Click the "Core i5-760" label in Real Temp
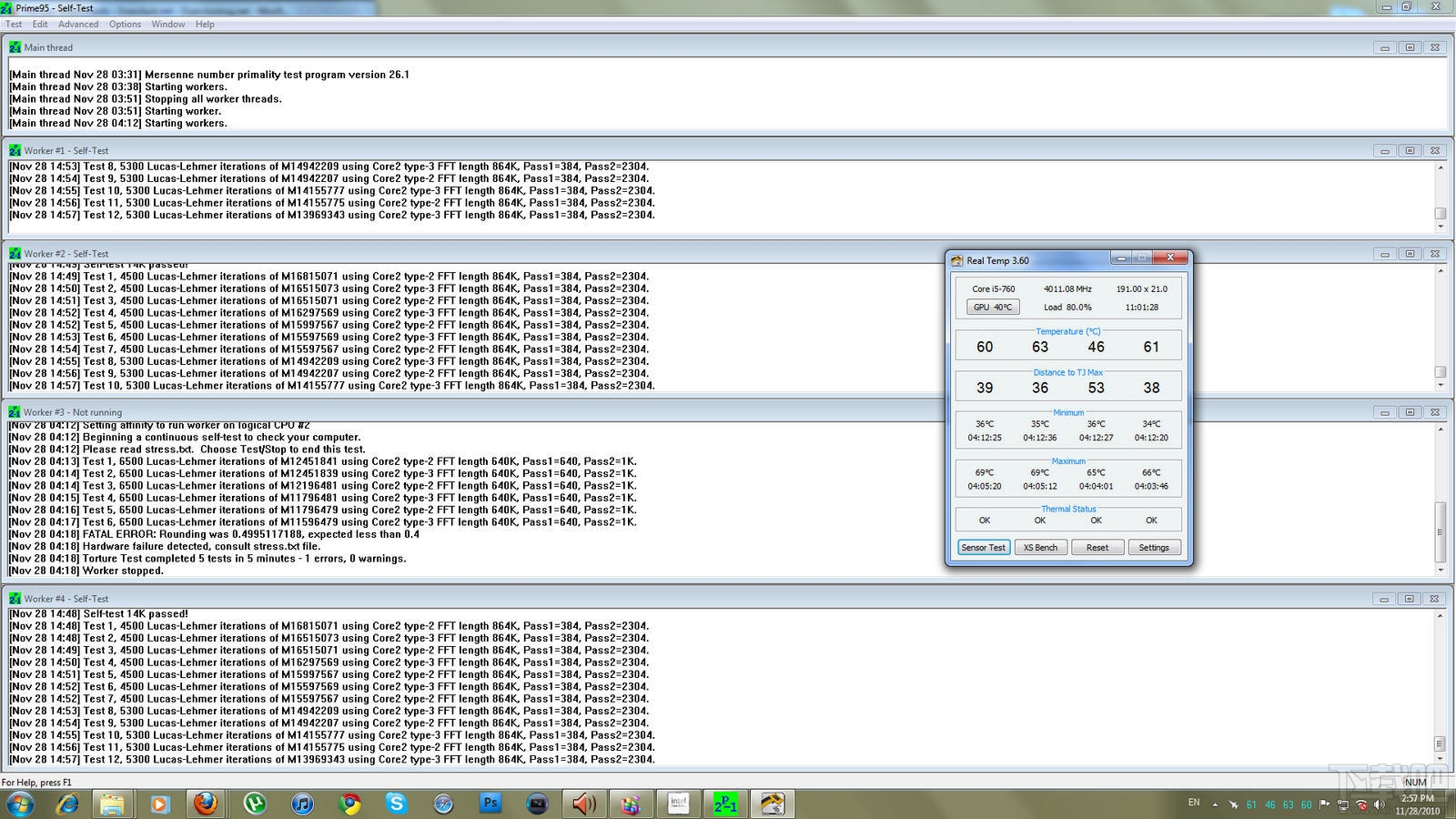Screen dimensions: 1456x819 [993, 288]
